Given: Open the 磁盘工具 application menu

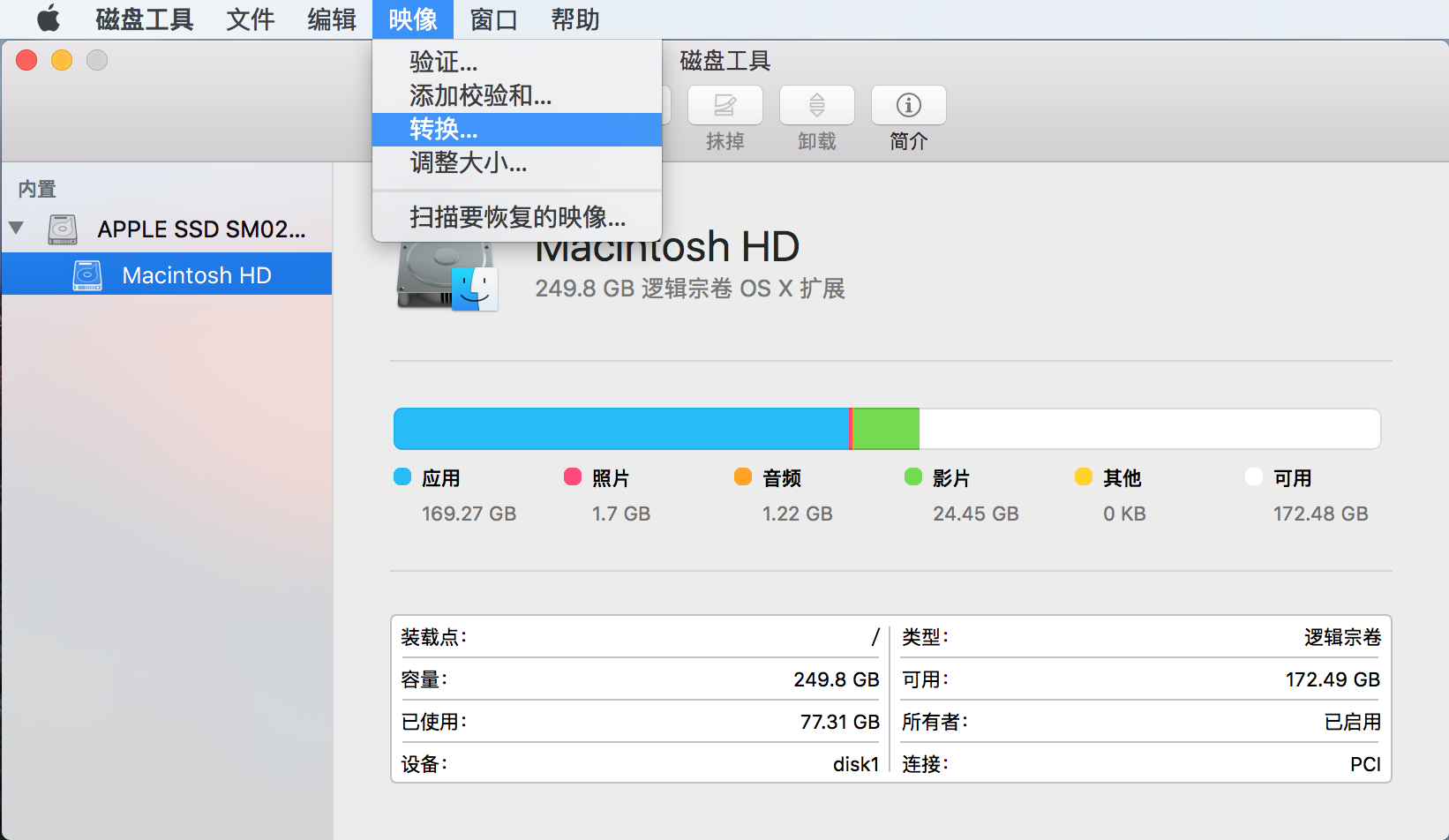Looking at the screenshot, I should point(145,19).
